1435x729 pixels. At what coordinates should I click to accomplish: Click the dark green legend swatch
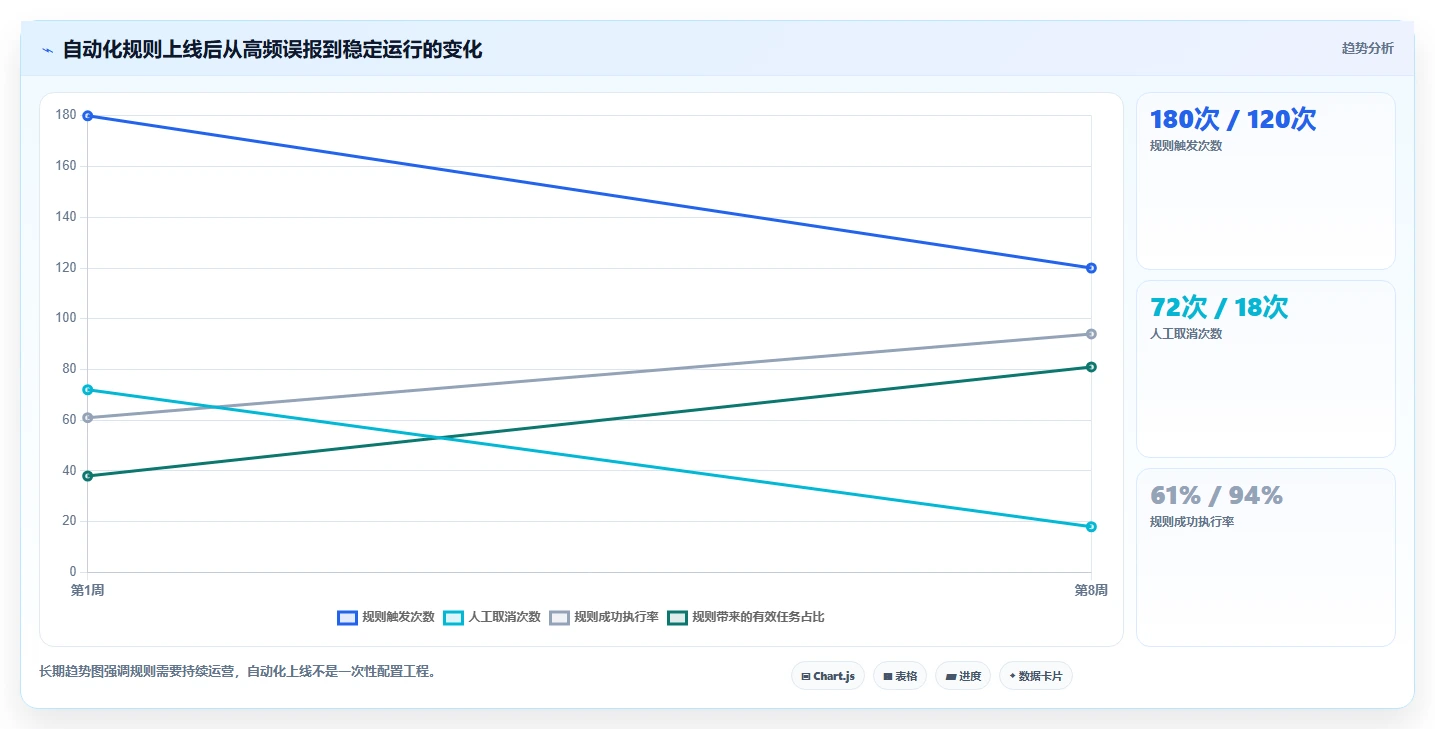(x=677, y=617)
